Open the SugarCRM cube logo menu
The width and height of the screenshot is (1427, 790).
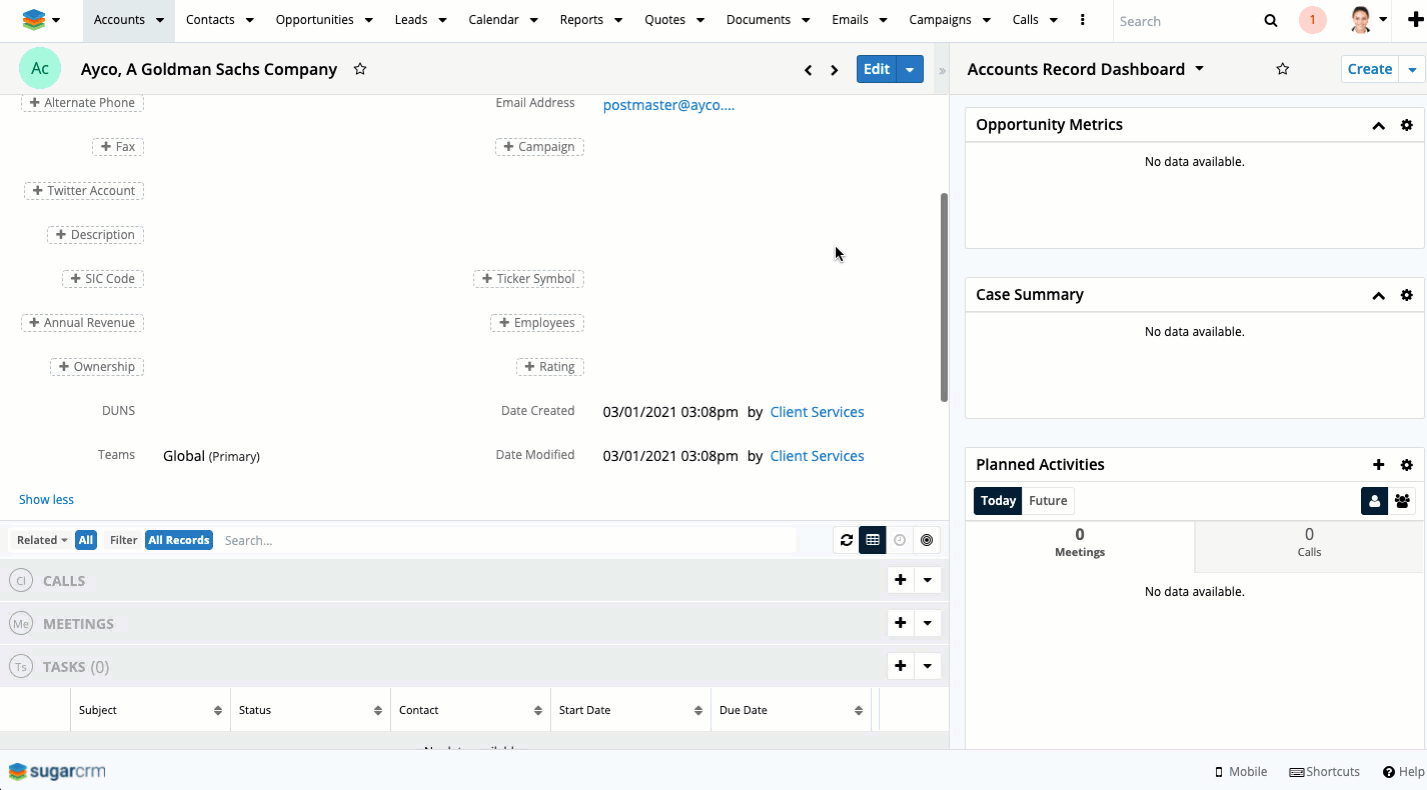tap(40, 20)
